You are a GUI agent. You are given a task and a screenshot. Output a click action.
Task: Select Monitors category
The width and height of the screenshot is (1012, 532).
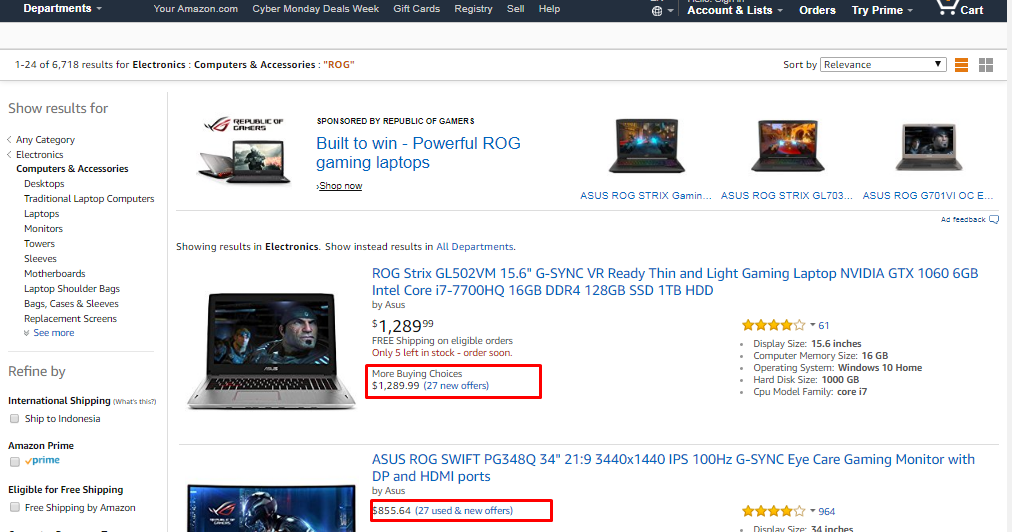pos(43,229)
